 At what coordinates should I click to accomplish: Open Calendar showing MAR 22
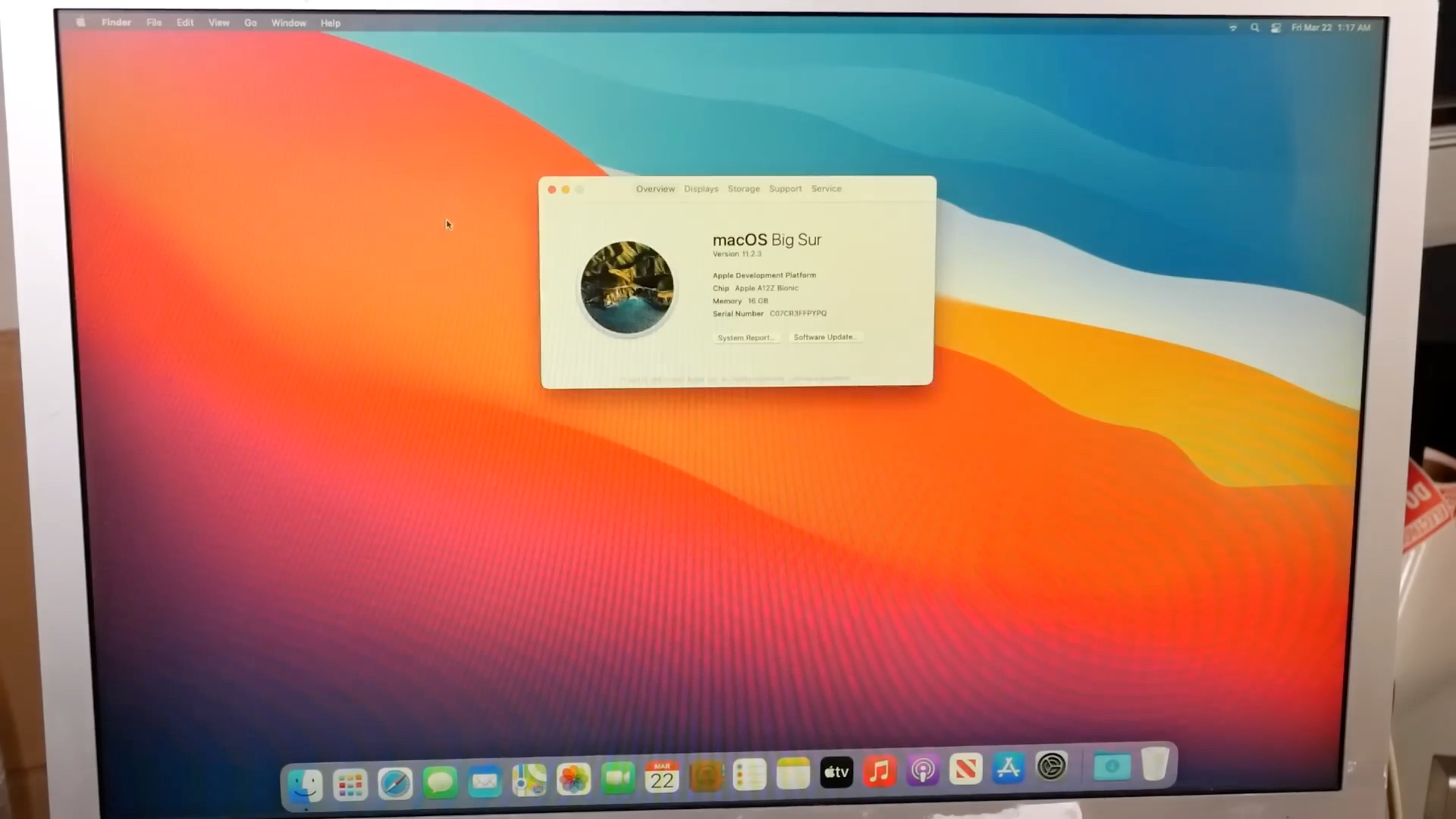pos(662,777)
